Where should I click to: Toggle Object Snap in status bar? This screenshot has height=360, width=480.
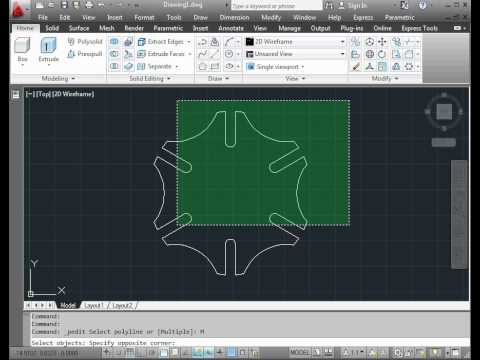pyautogui.click(x=163, y=352)
